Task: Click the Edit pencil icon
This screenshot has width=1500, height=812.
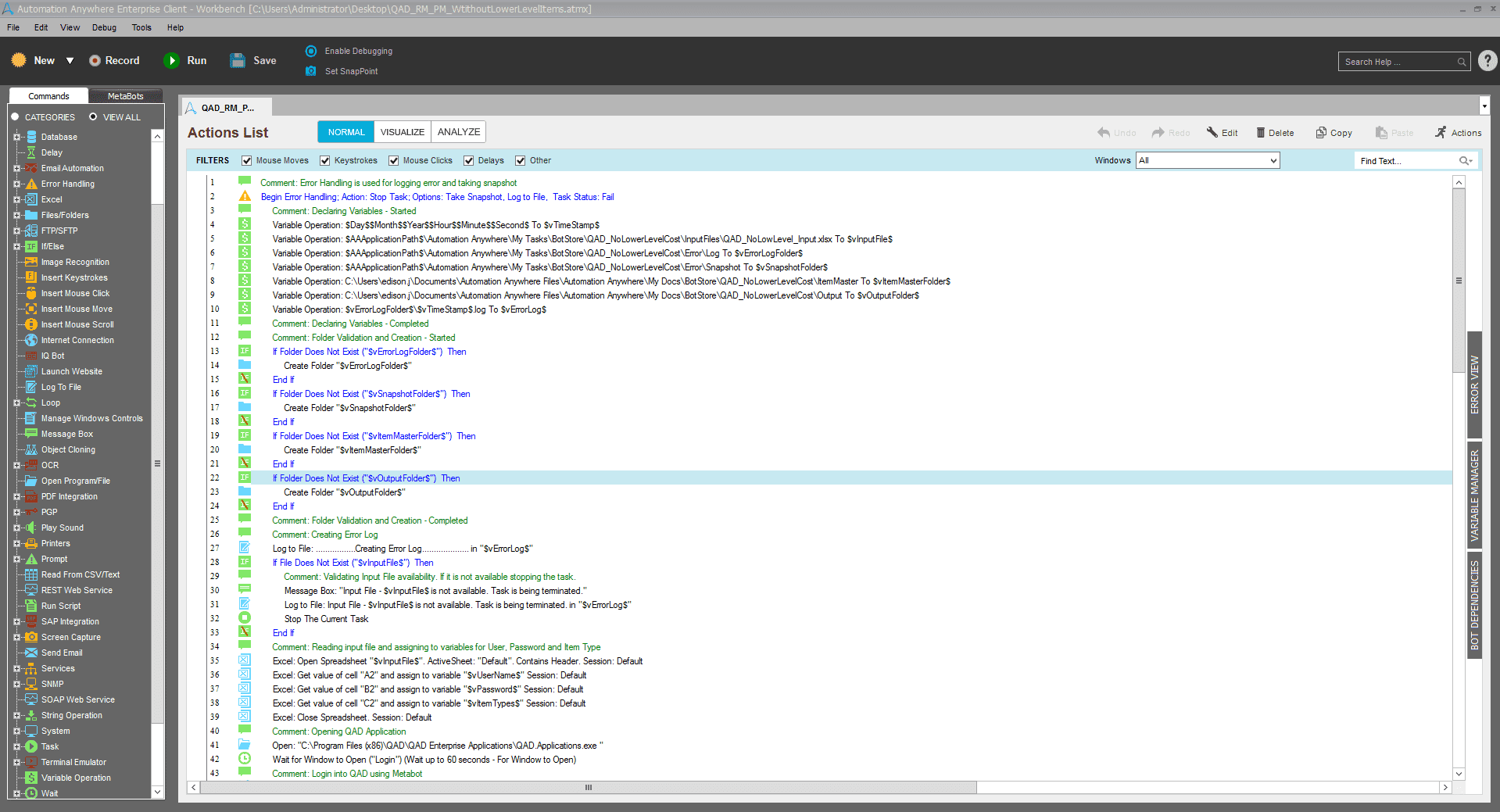Action: coord(1212,133)
